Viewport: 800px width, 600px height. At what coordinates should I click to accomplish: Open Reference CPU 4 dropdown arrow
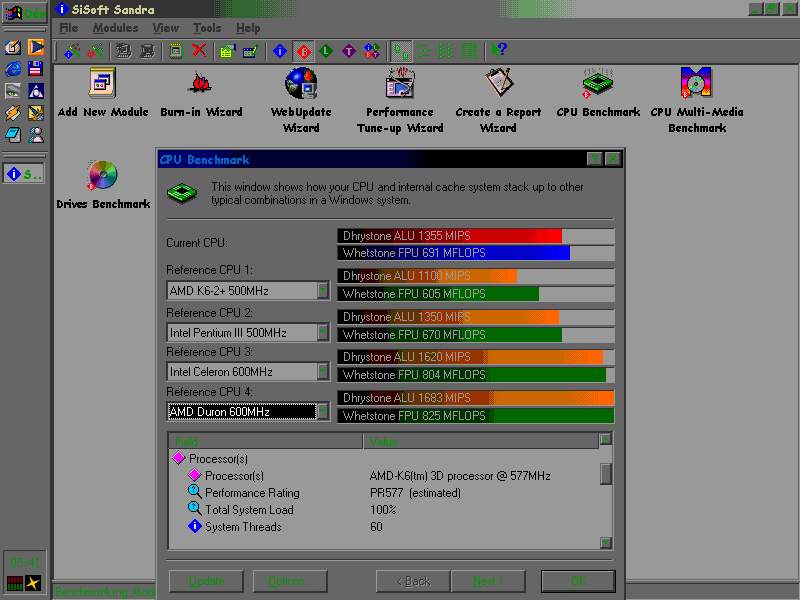(x=323, y=411)
